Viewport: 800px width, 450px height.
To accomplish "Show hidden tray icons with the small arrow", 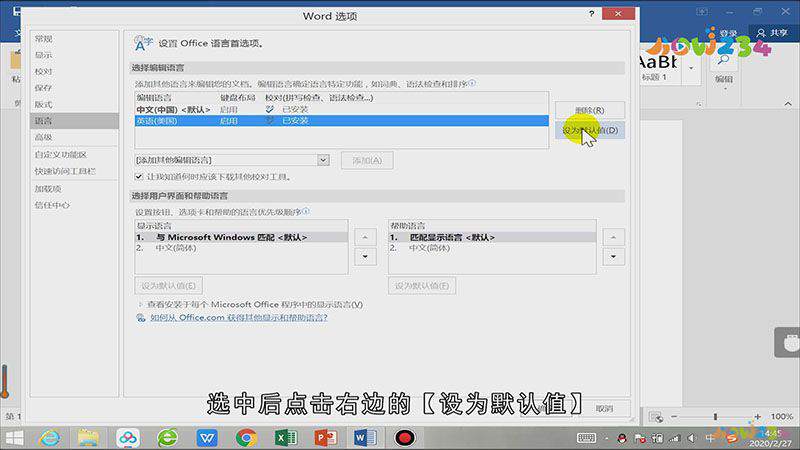I will tap(607, 438).
